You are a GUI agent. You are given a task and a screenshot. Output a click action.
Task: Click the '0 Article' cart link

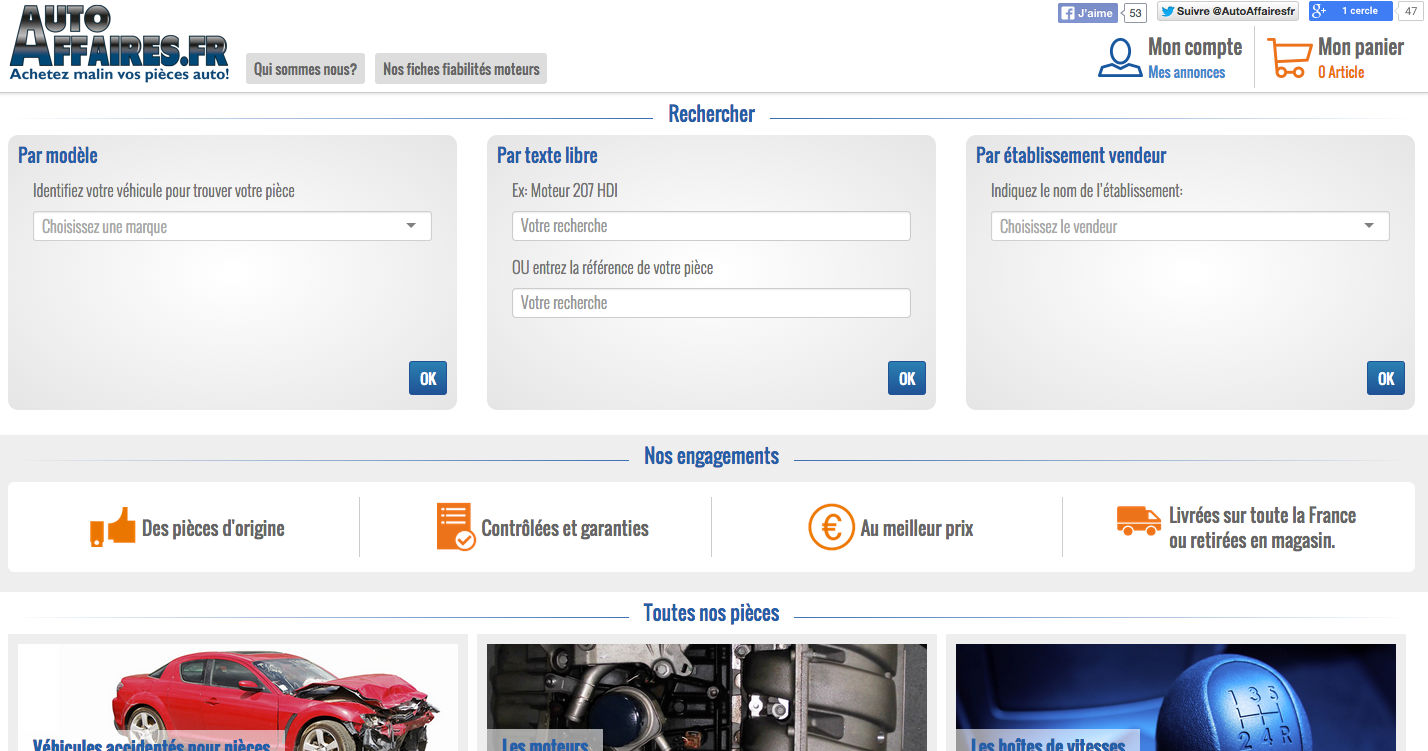(x=1341, y=72)
